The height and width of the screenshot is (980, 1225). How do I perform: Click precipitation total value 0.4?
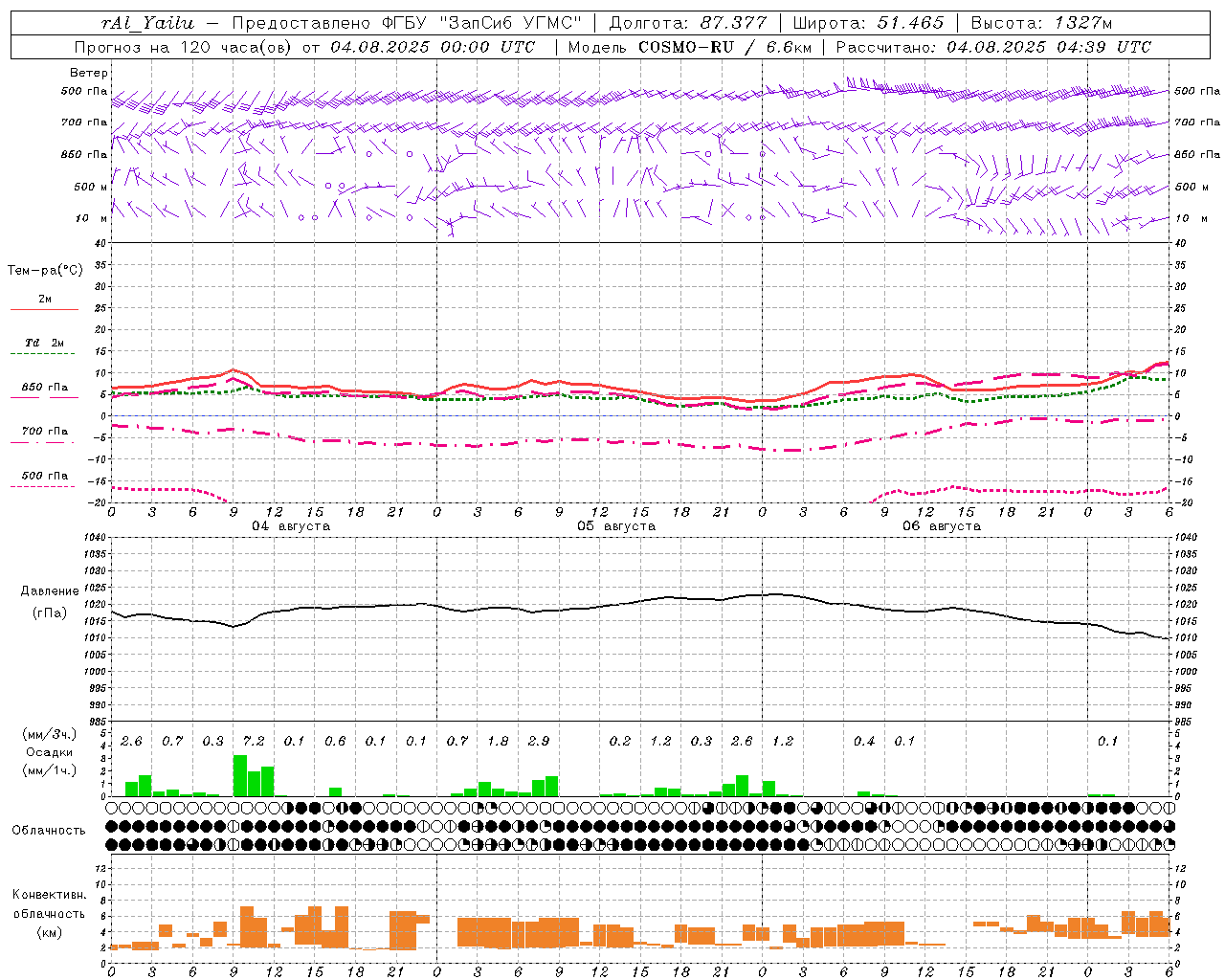click(x=864, y=742)
